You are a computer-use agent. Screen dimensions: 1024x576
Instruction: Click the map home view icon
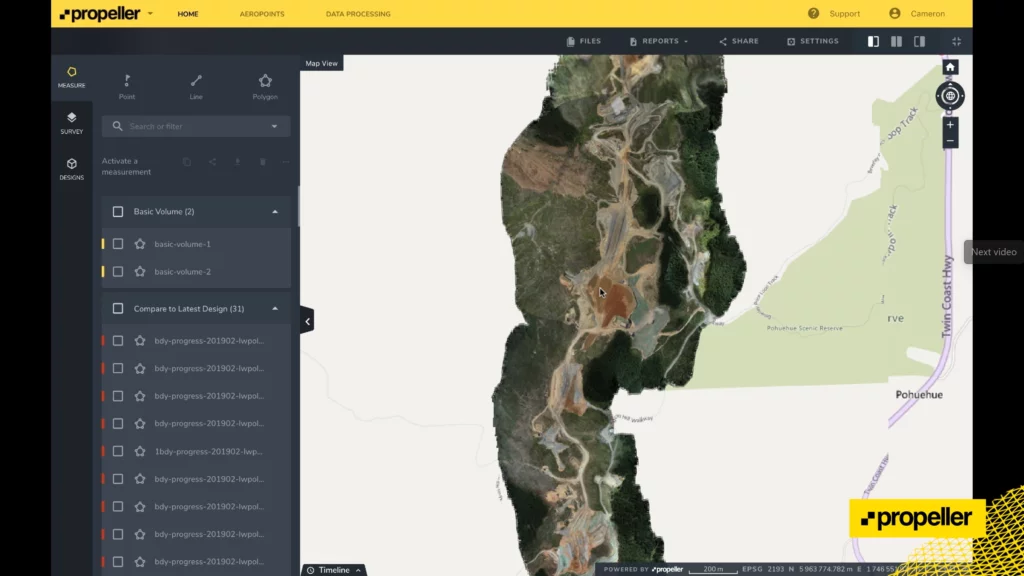click(x=950, y=67)
